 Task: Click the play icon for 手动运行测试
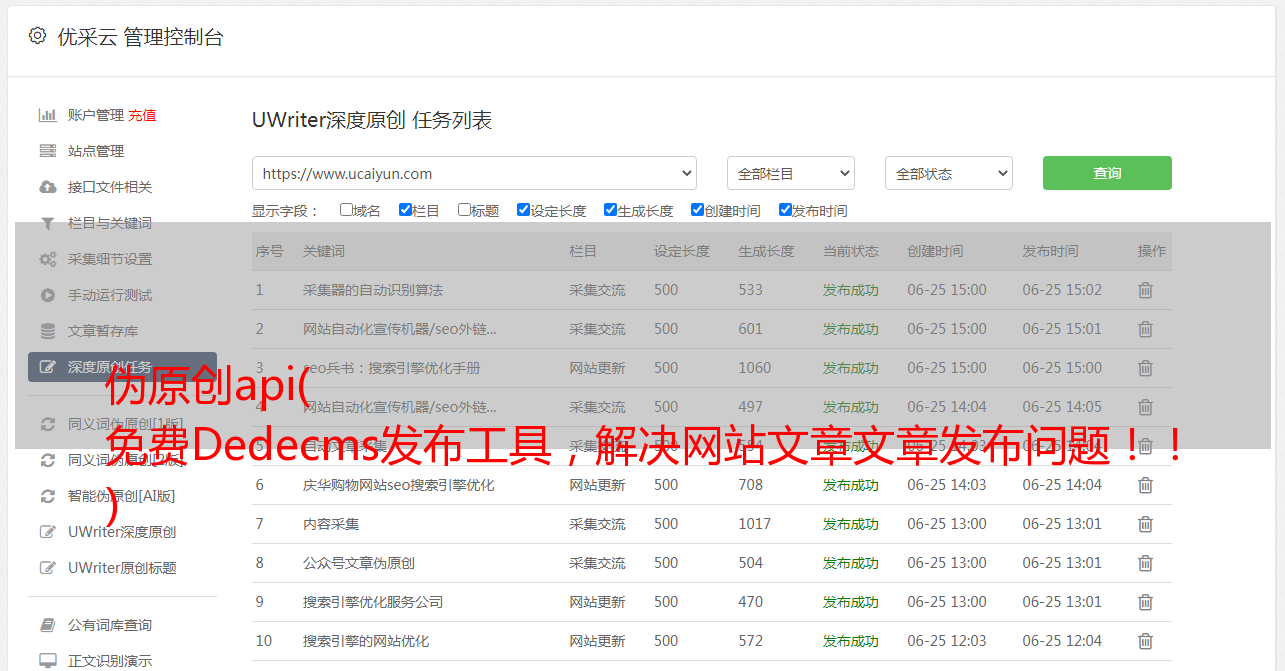pos(47,295)
